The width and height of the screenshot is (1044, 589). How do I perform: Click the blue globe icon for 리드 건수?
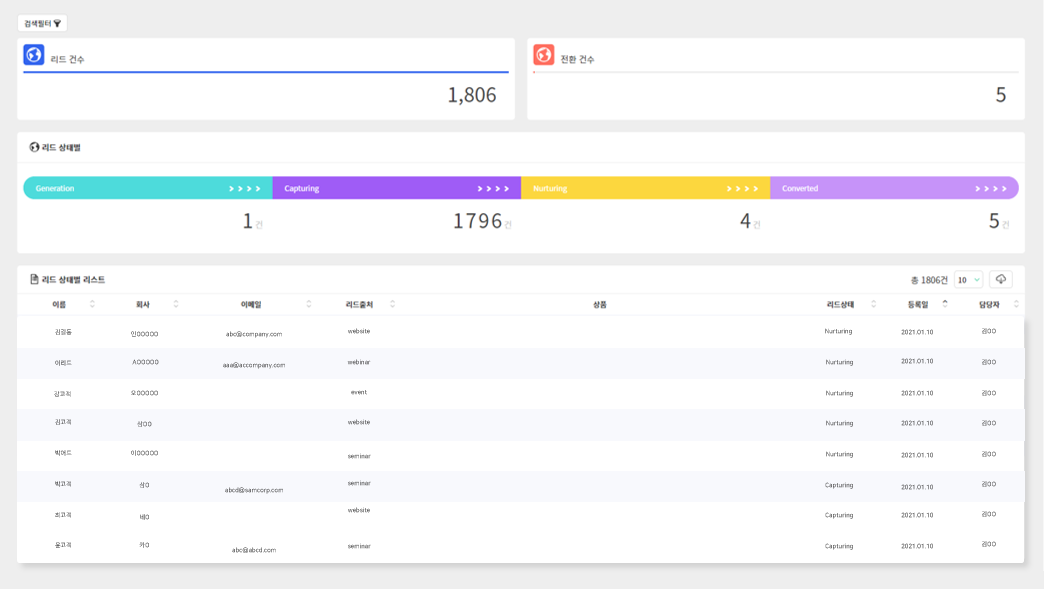pyautogui.click(x=34, y=55)
